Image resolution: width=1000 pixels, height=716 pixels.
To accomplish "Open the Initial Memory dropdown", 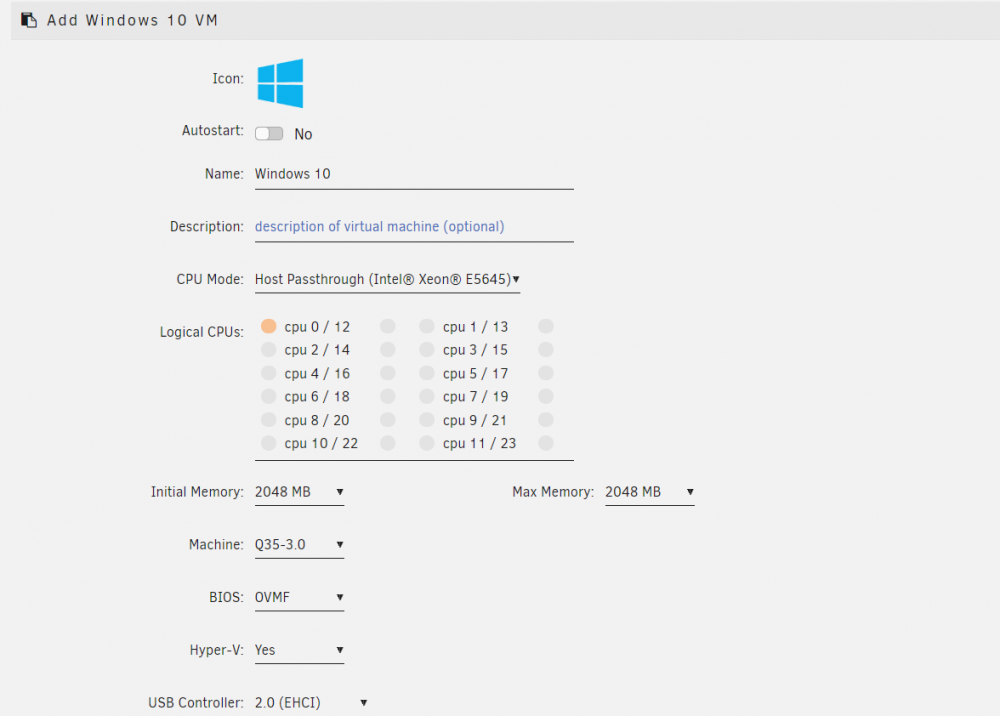I will point(299,492).
